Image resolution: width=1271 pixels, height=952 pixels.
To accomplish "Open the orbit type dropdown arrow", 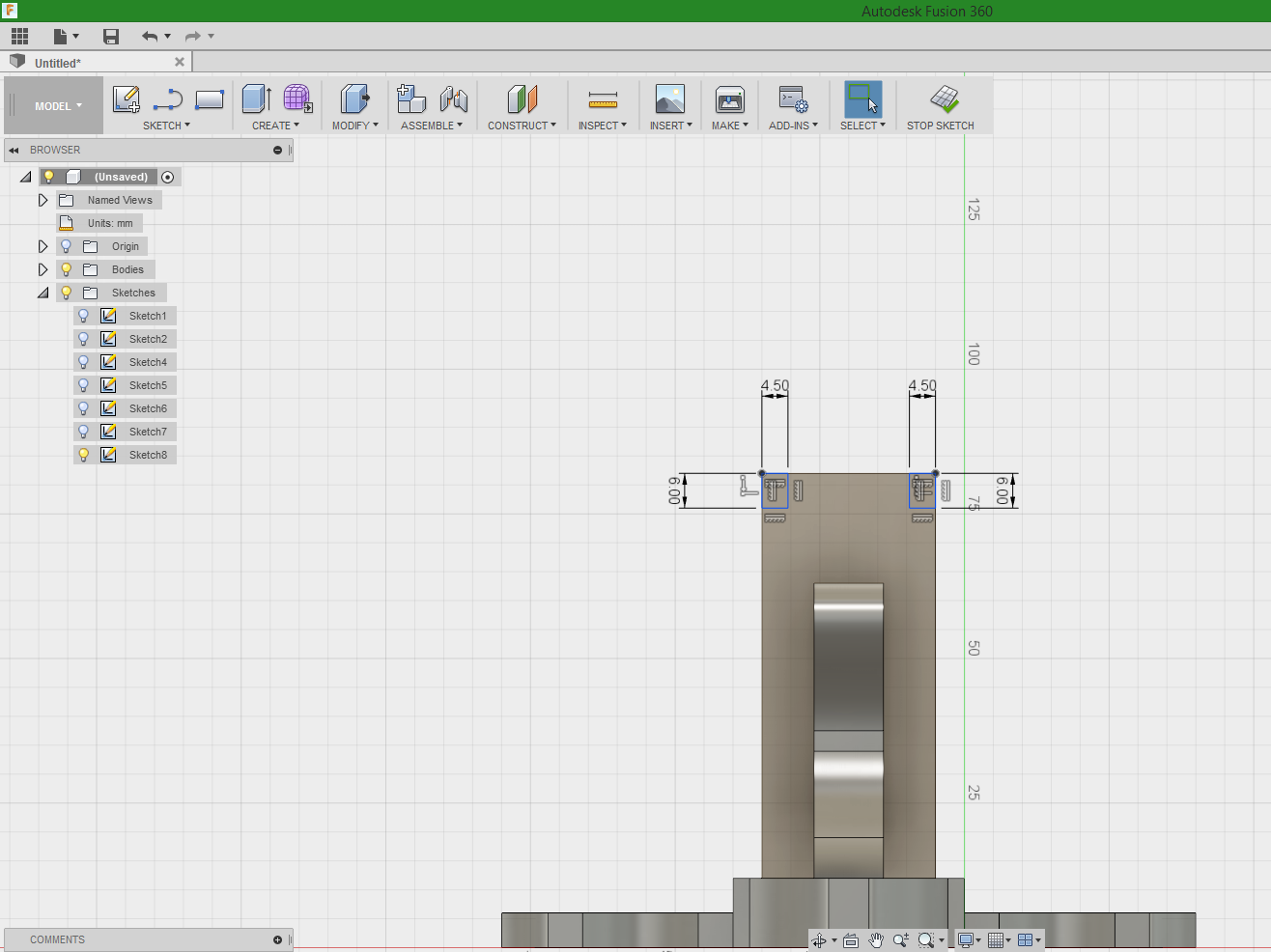I will click(x=834, y=940).
